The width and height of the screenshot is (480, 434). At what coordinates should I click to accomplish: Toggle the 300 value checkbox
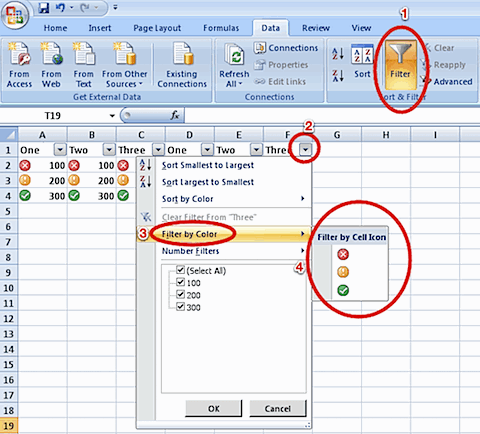(180, 306)
